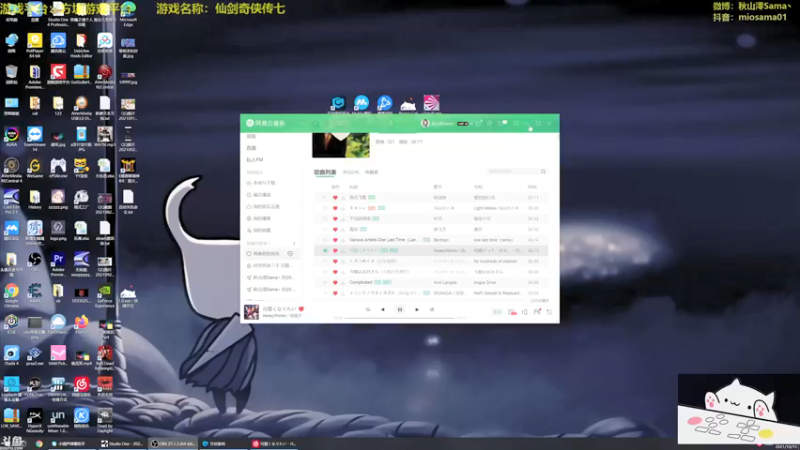Open the TeamViewer desktop shortcut
The image size is (800, 450).
point(35,139)
